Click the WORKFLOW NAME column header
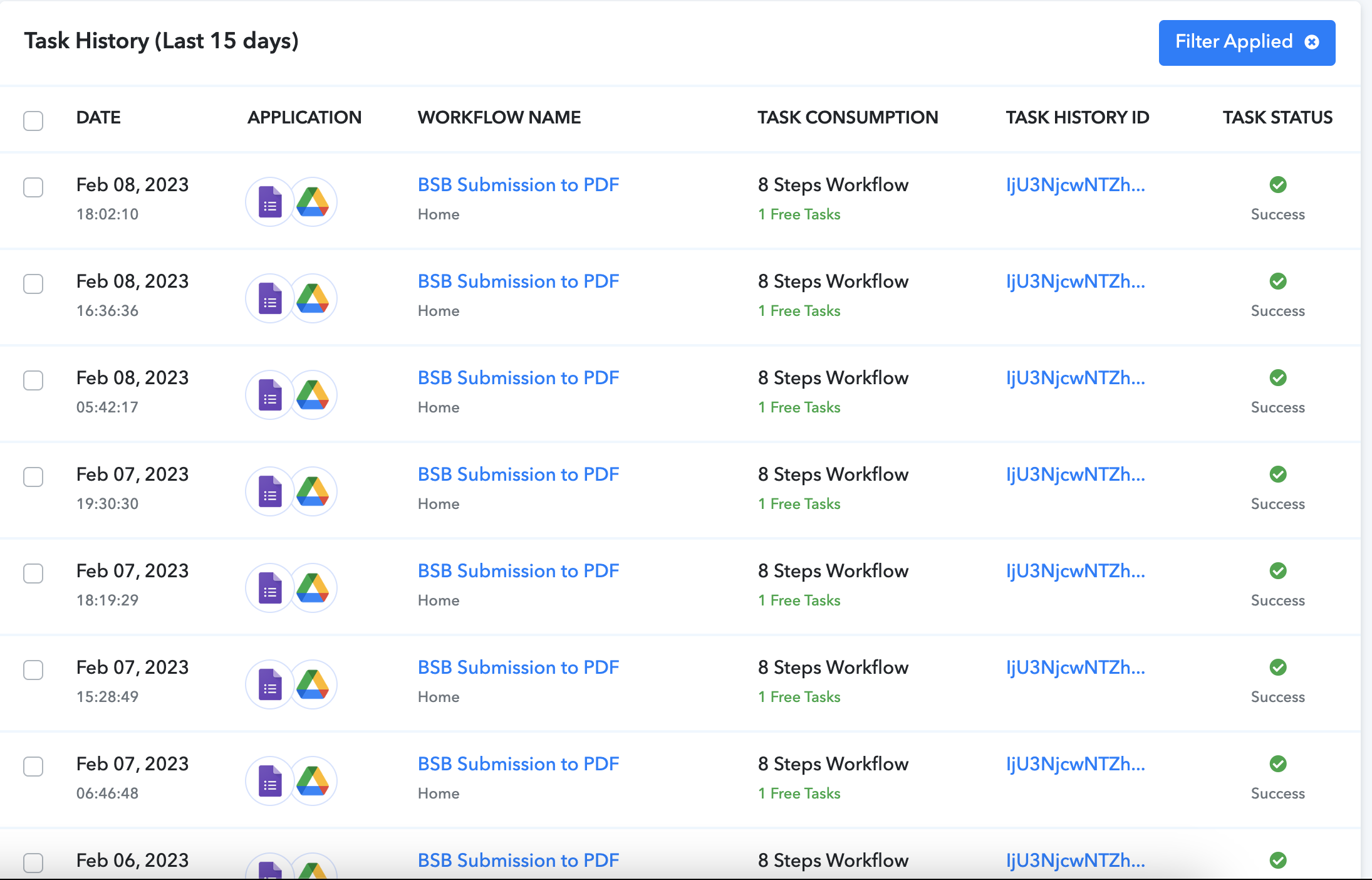Image resolution: width=1372 pixels, height=880 pixels. coord(499,117)
